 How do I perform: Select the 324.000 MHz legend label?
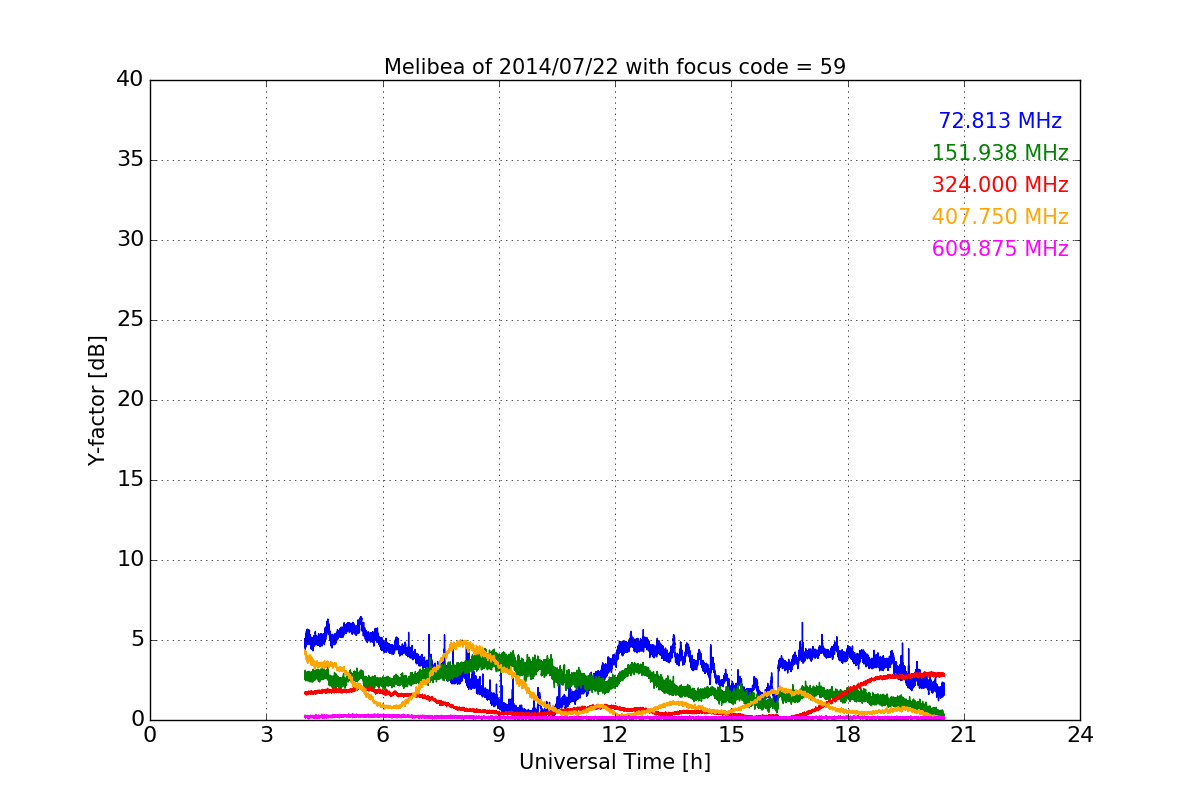click(1000, 185)
